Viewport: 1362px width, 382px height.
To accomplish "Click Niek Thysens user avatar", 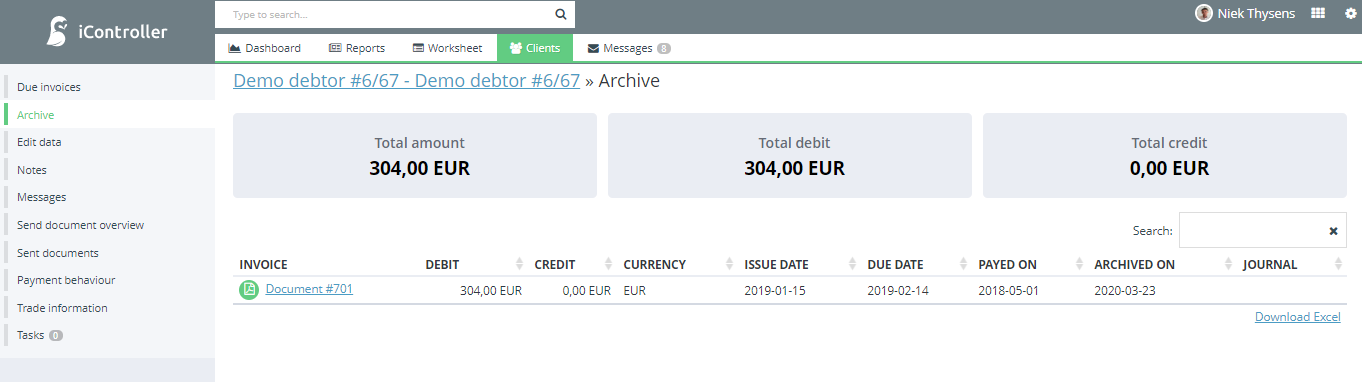I will pyautogui.click(x=1204, y=13).
